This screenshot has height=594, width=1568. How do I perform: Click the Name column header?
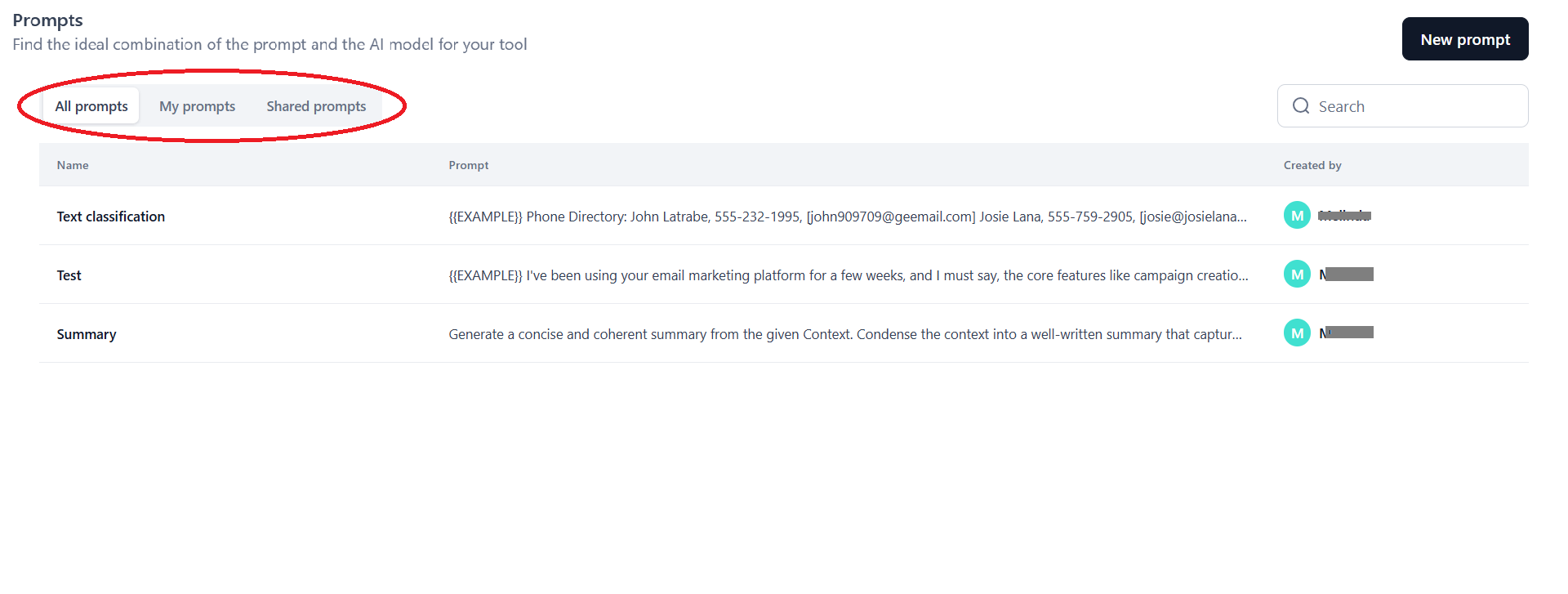(x=73, y=165)
